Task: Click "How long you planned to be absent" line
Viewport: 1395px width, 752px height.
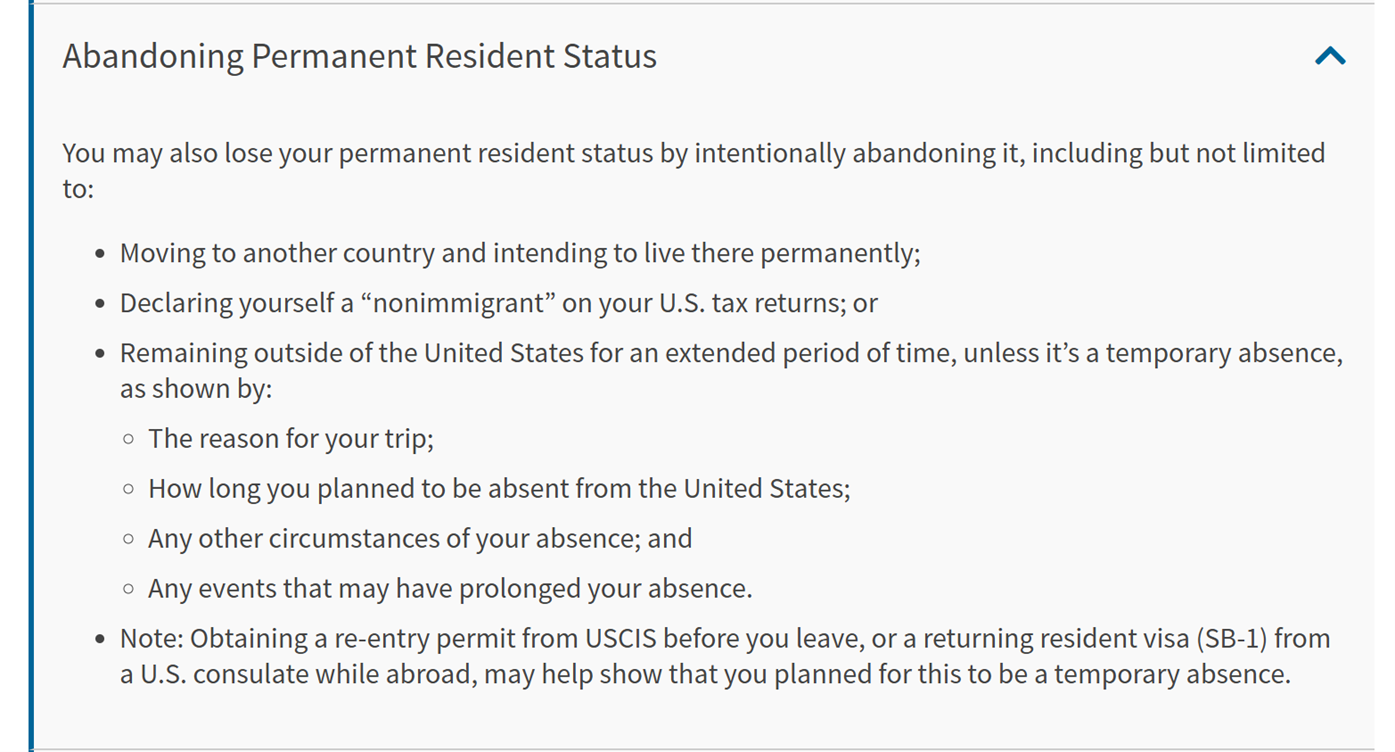Action: 498,488
